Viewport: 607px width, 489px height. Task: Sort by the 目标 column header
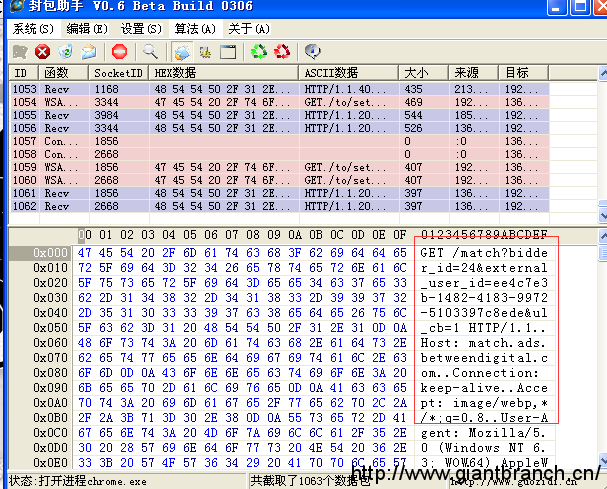click(524, 73)
